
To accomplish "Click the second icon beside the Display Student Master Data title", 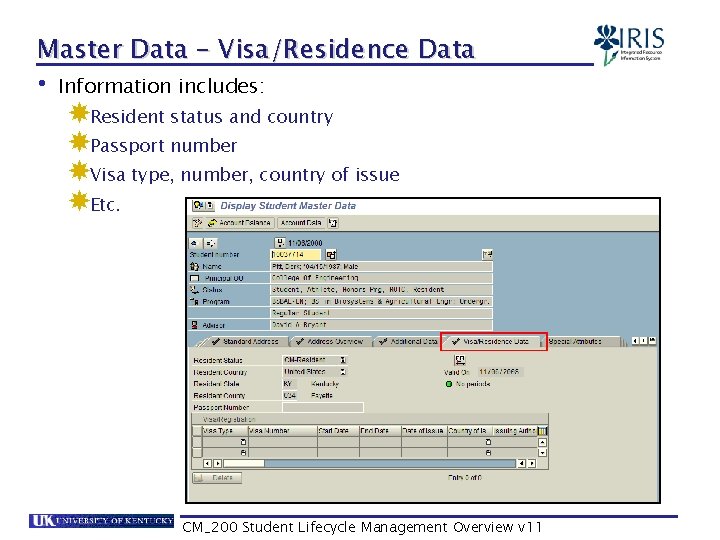I will (209, 205).
